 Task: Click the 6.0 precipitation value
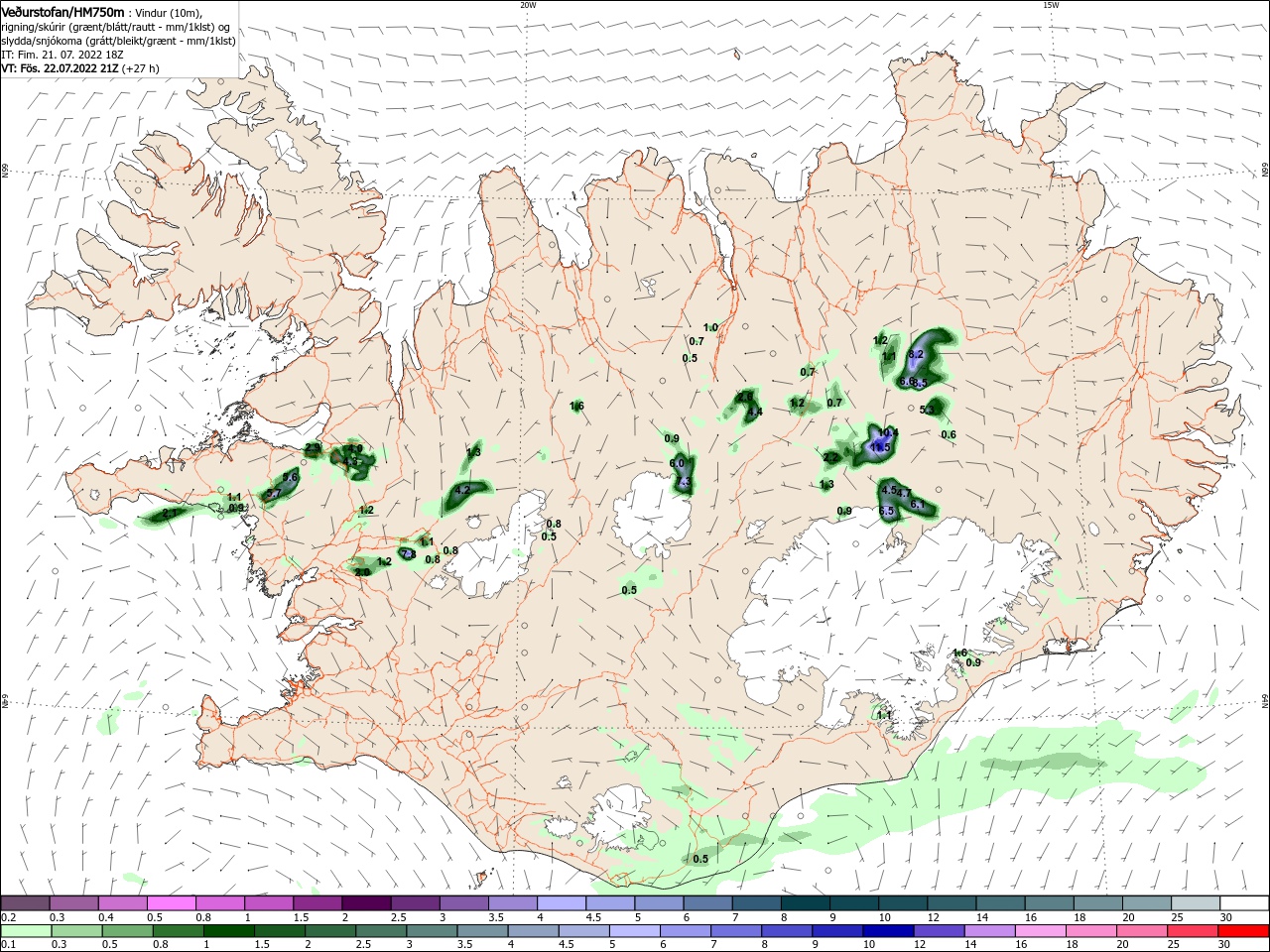click(677, 463)
